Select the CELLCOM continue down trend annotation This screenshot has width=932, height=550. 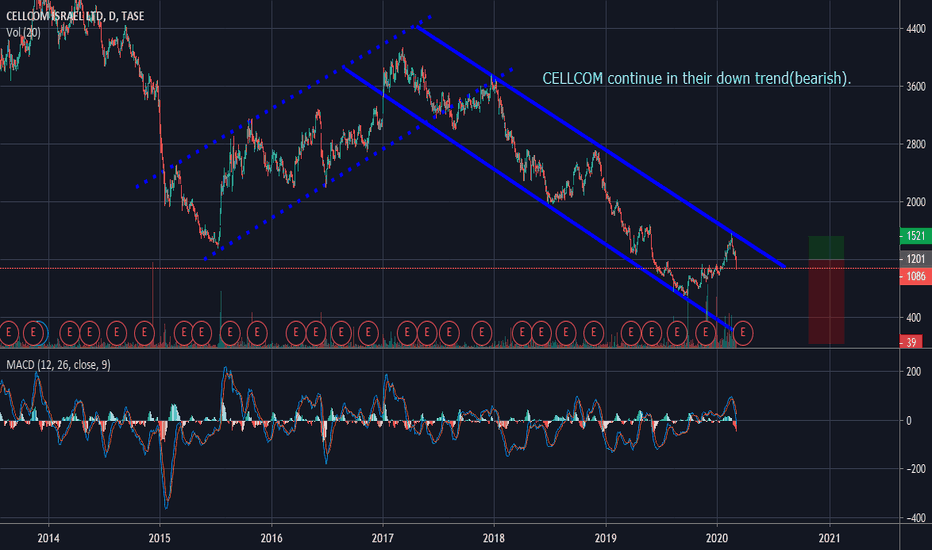(x=697, y=78)
